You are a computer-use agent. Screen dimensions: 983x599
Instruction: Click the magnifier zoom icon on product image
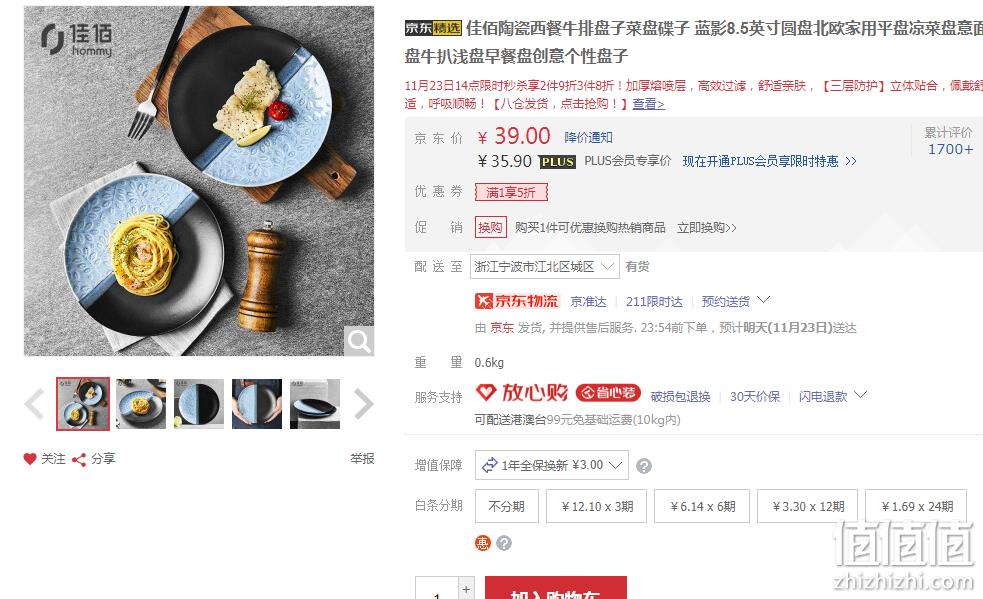(359, 341)
